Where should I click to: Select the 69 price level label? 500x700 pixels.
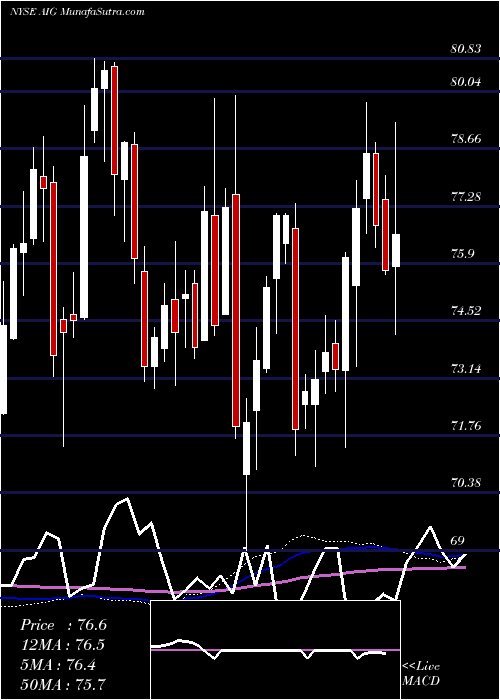pos(457,541)
